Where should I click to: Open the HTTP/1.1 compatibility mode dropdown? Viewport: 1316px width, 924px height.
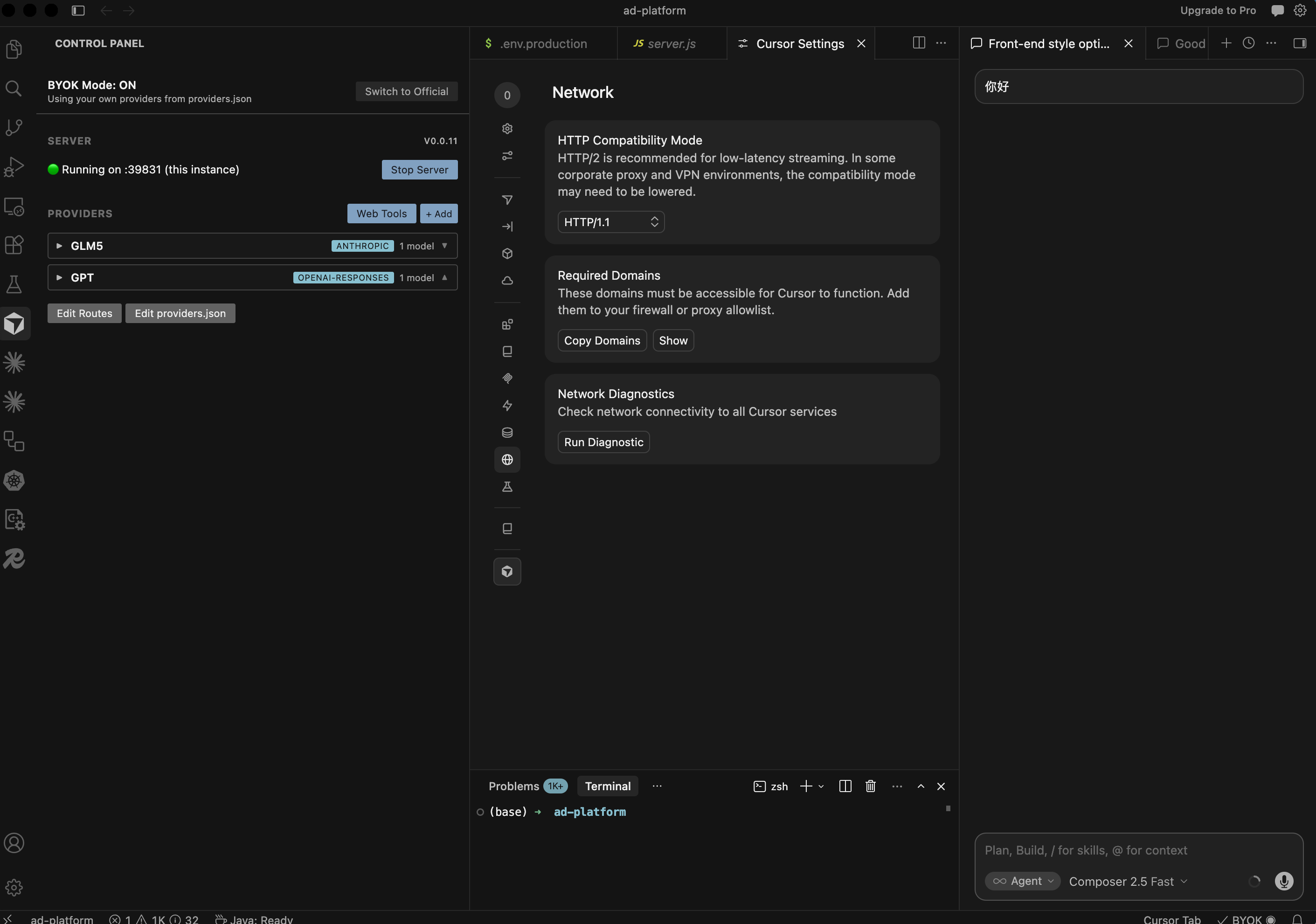(611, 222)
